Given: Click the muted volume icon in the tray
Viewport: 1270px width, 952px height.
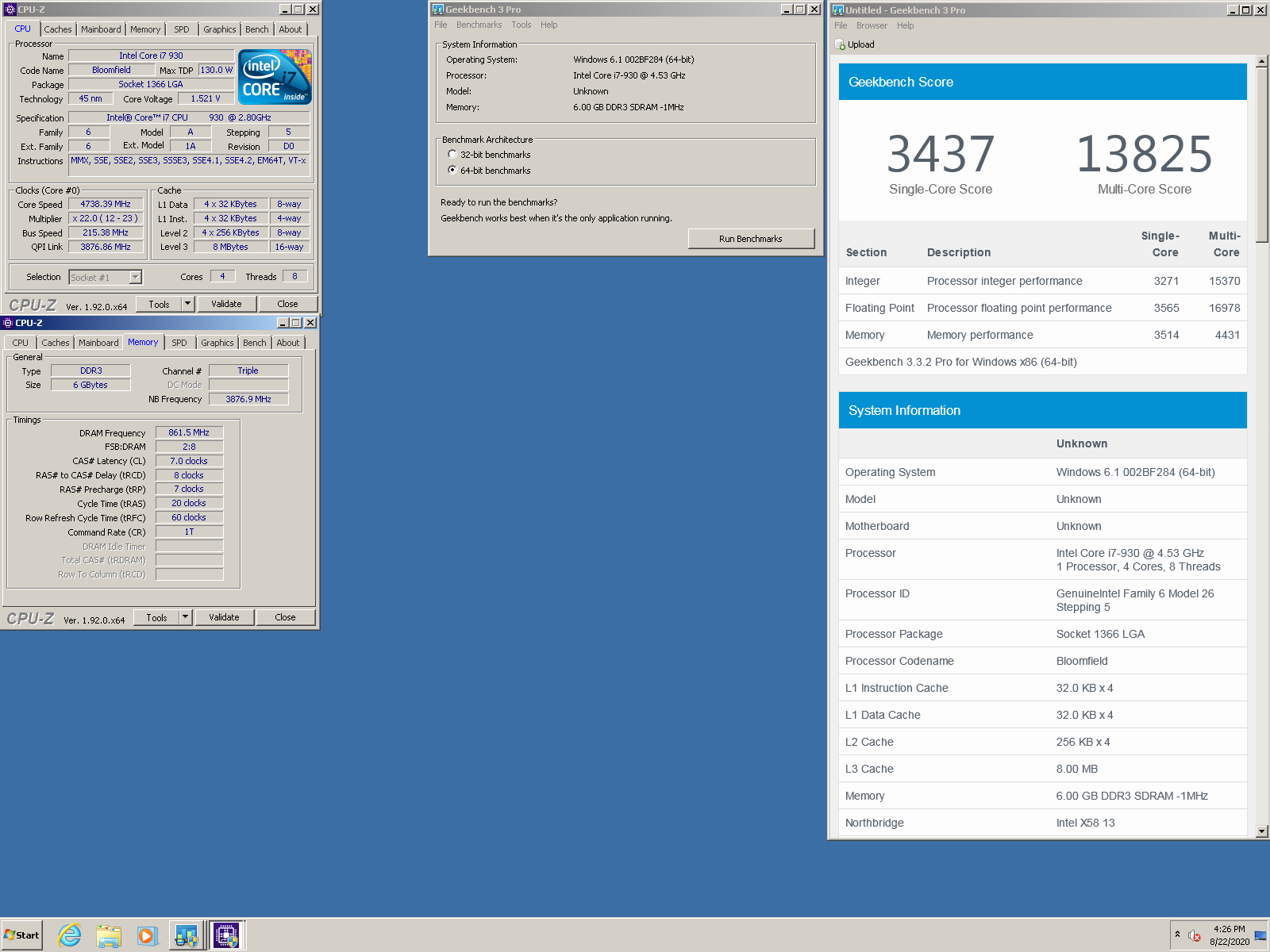Looking at the screenshot, I should (x=1194, y=935).
